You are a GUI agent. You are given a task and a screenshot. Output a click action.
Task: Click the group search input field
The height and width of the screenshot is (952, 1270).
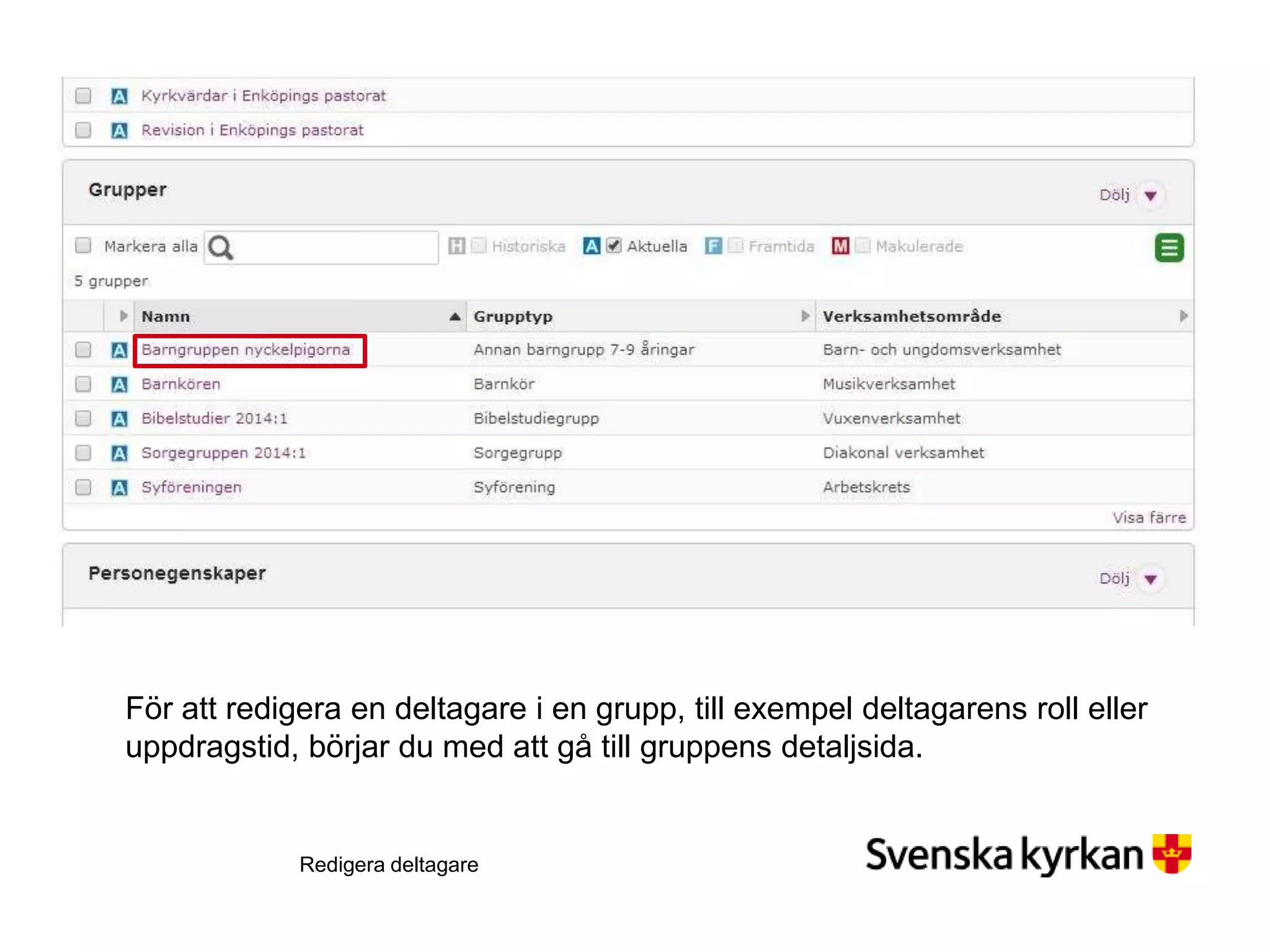coord(335,247)
